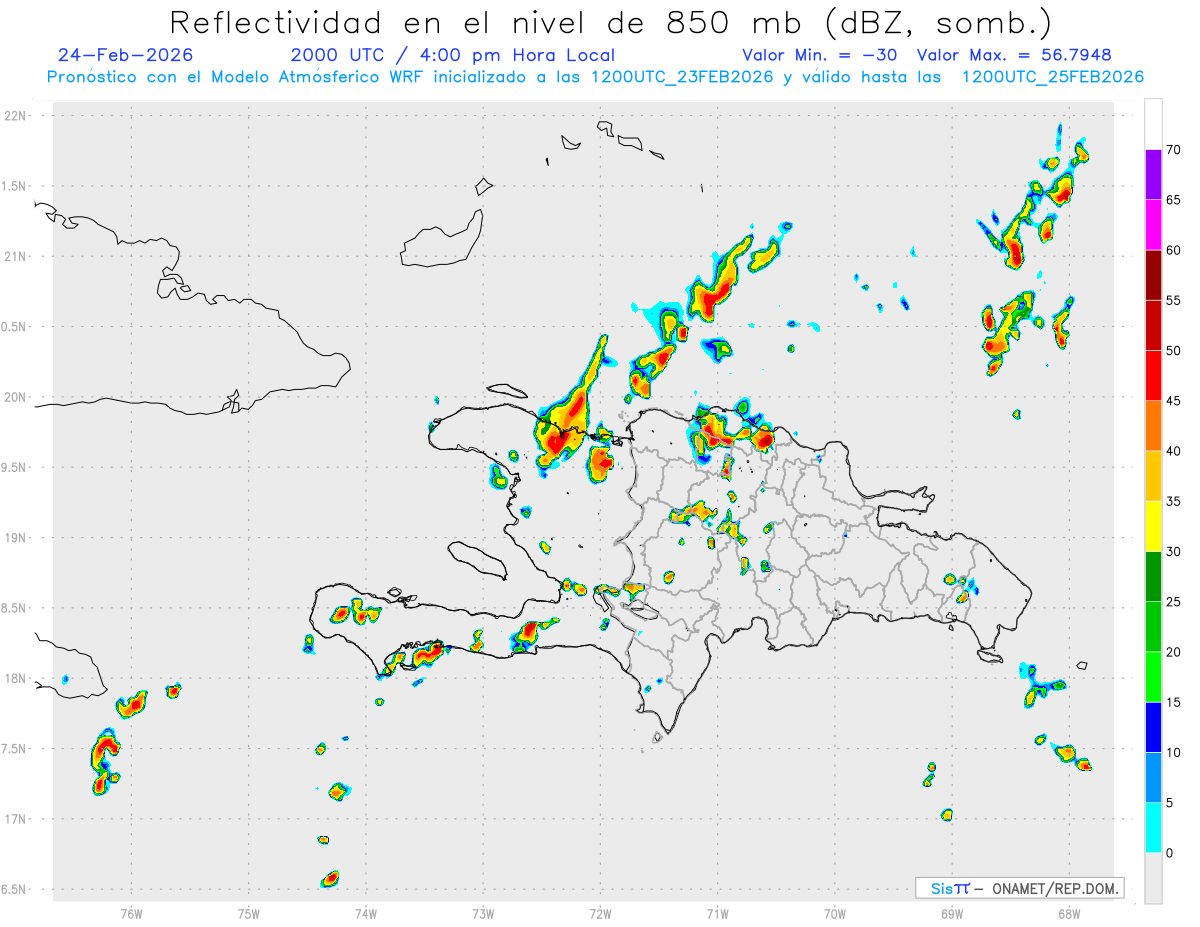
Task: Click the 'Valor Max. = 56.7948' text
Action: coord(1014,55)
